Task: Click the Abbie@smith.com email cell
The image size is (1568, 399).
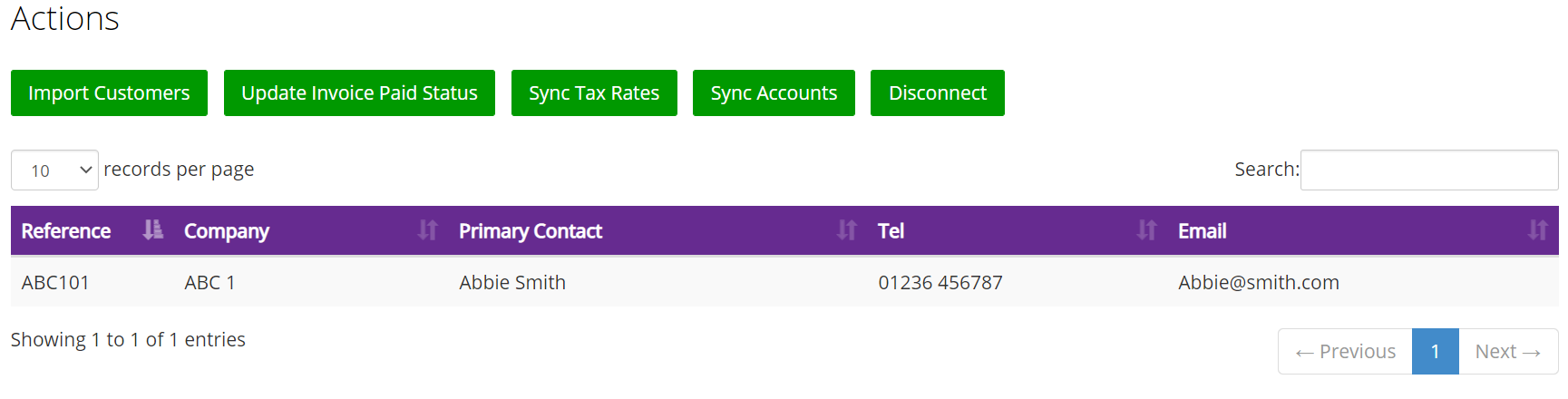Action: [1259, 282]
